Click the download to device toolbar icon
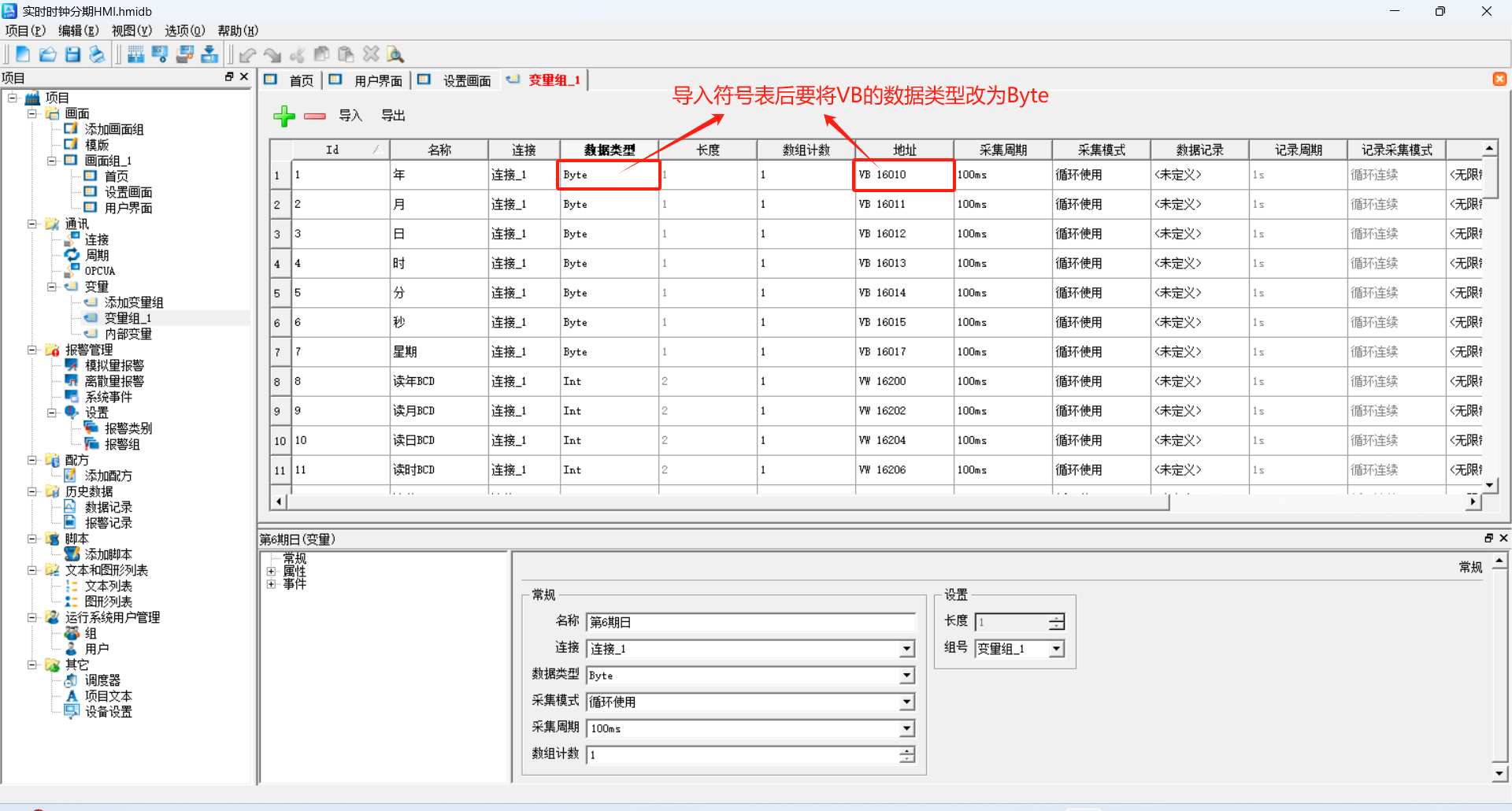Screen dimensions: 1512x811 [209, 54]
